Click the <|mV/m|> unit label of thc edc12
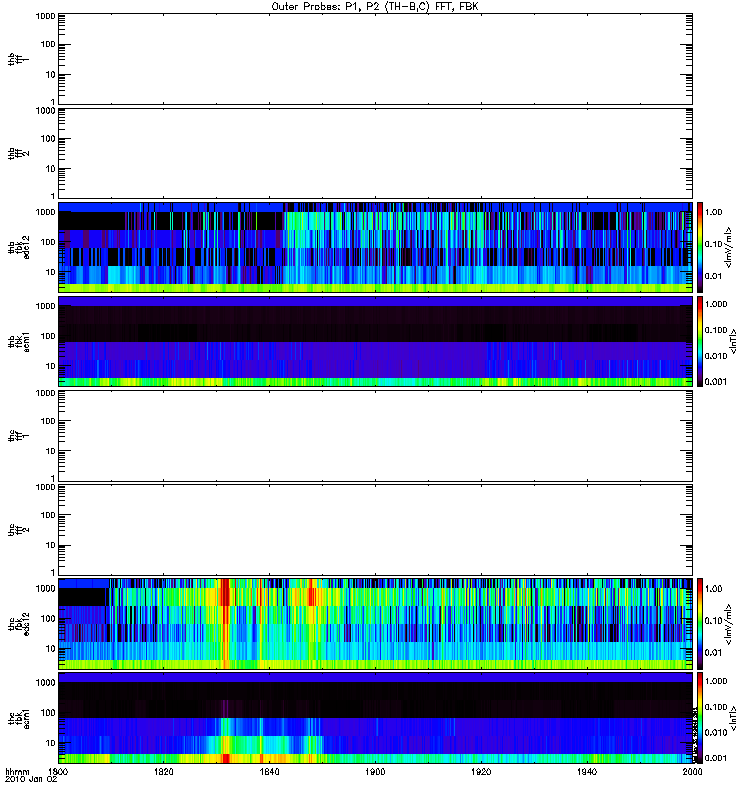This screenshot has height=800, width=750. (x=729, y=624)
